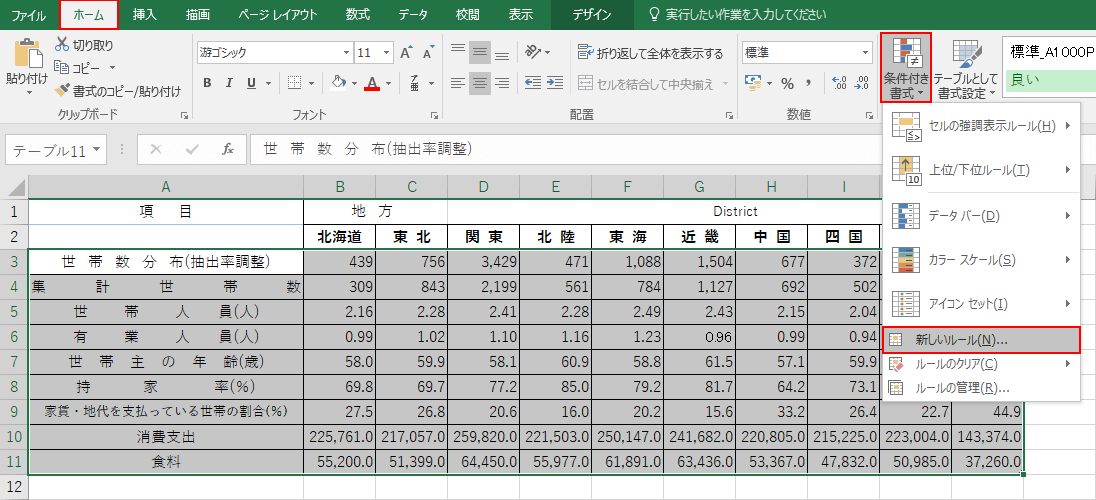Click the text orientation icon
This screenshot has width=1096, height=500.
pos(534,52)
